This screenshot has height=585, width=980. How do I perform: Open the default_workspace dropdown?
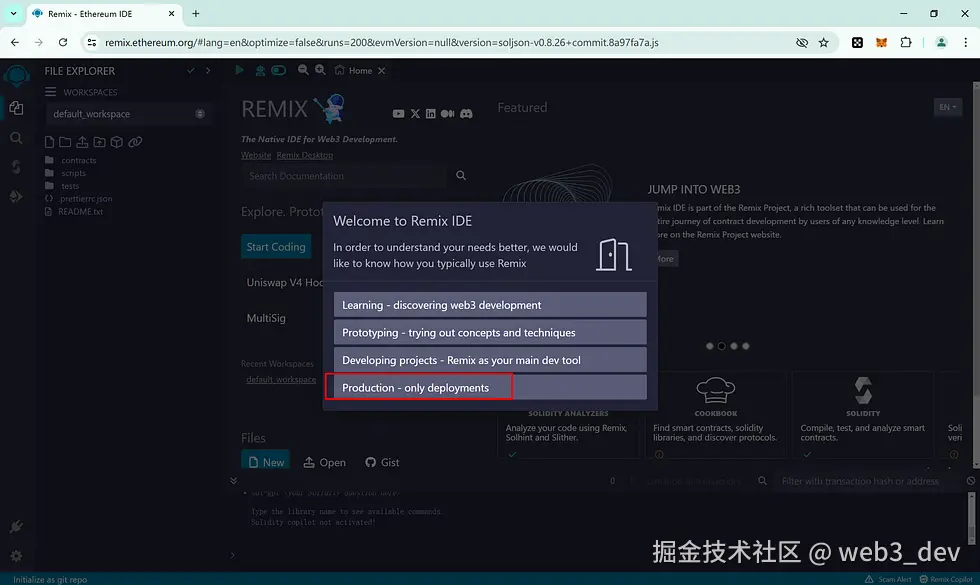[128, 114]
